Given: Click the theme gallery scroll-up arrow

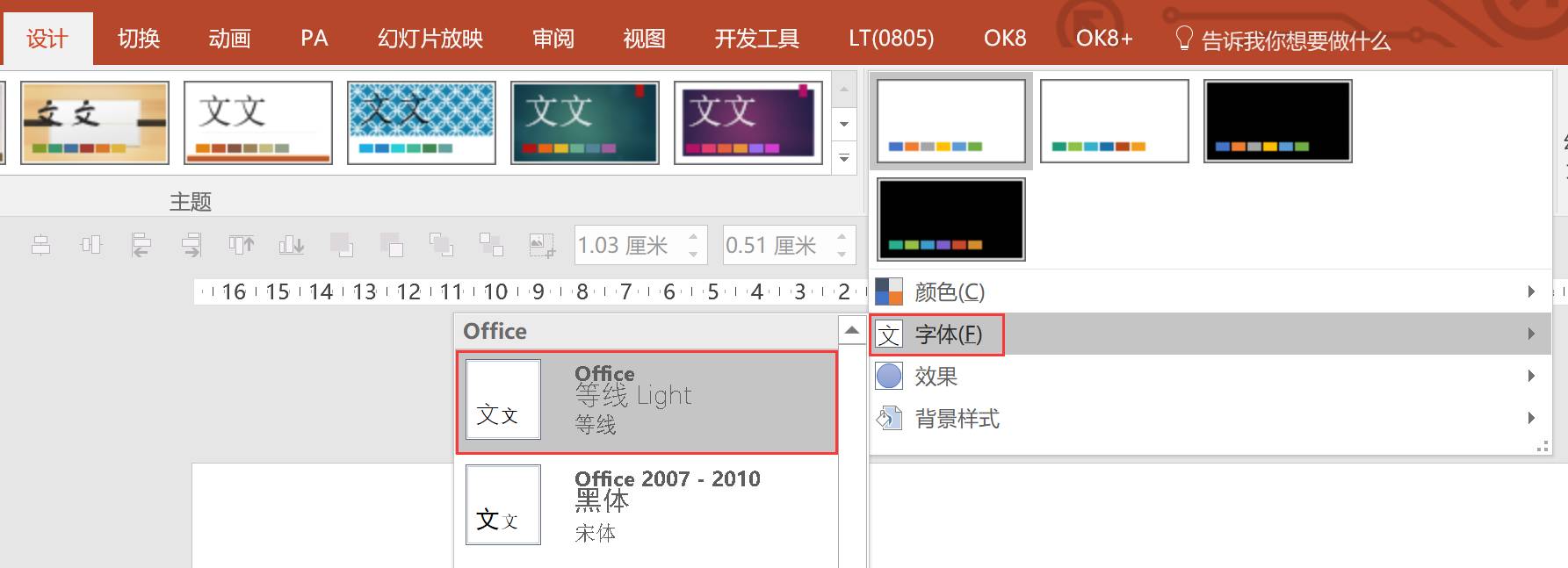Looking at the screenshot, I should point(844,90).
